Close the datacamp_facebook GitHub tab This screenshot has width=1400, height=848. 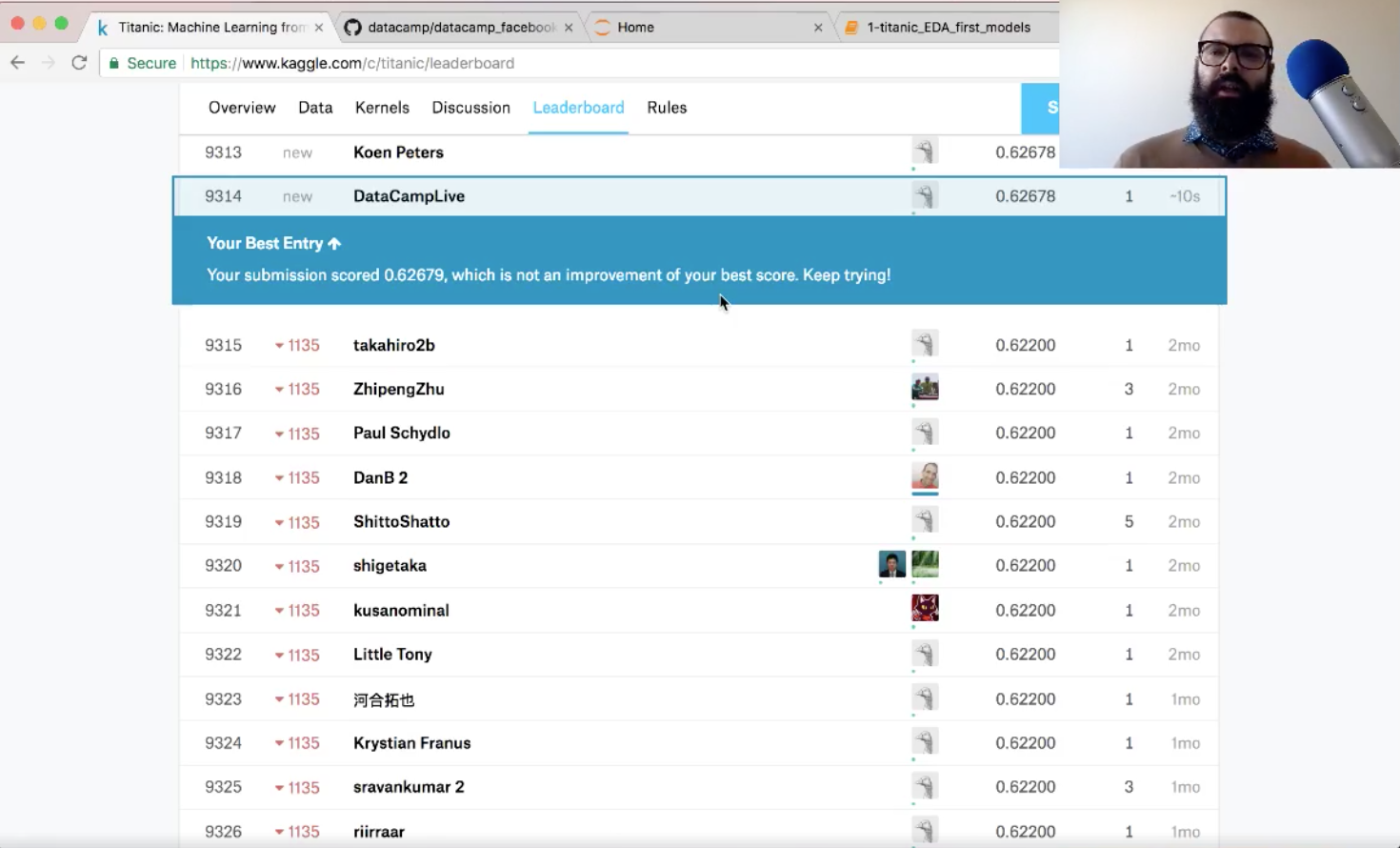coord(569,28)
